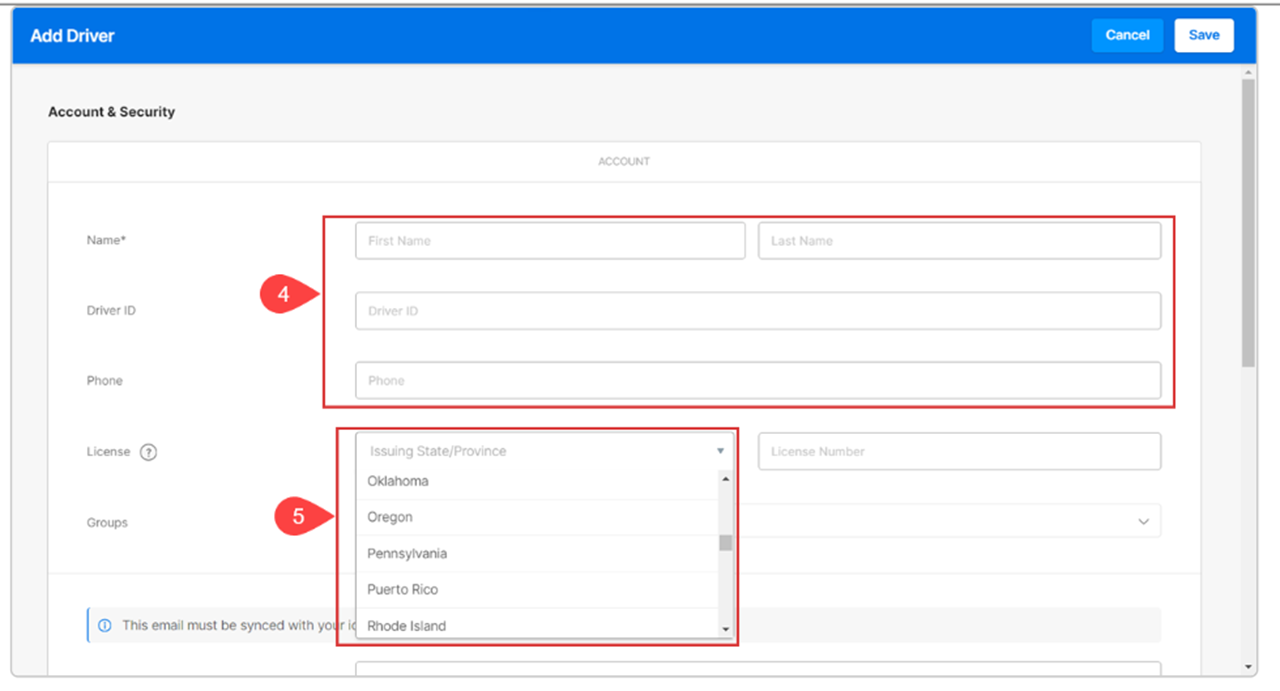Image resolution: width=1280 pixels, height=691 pixels.
Task: Click the Save button
Action: pos(1204,35)
